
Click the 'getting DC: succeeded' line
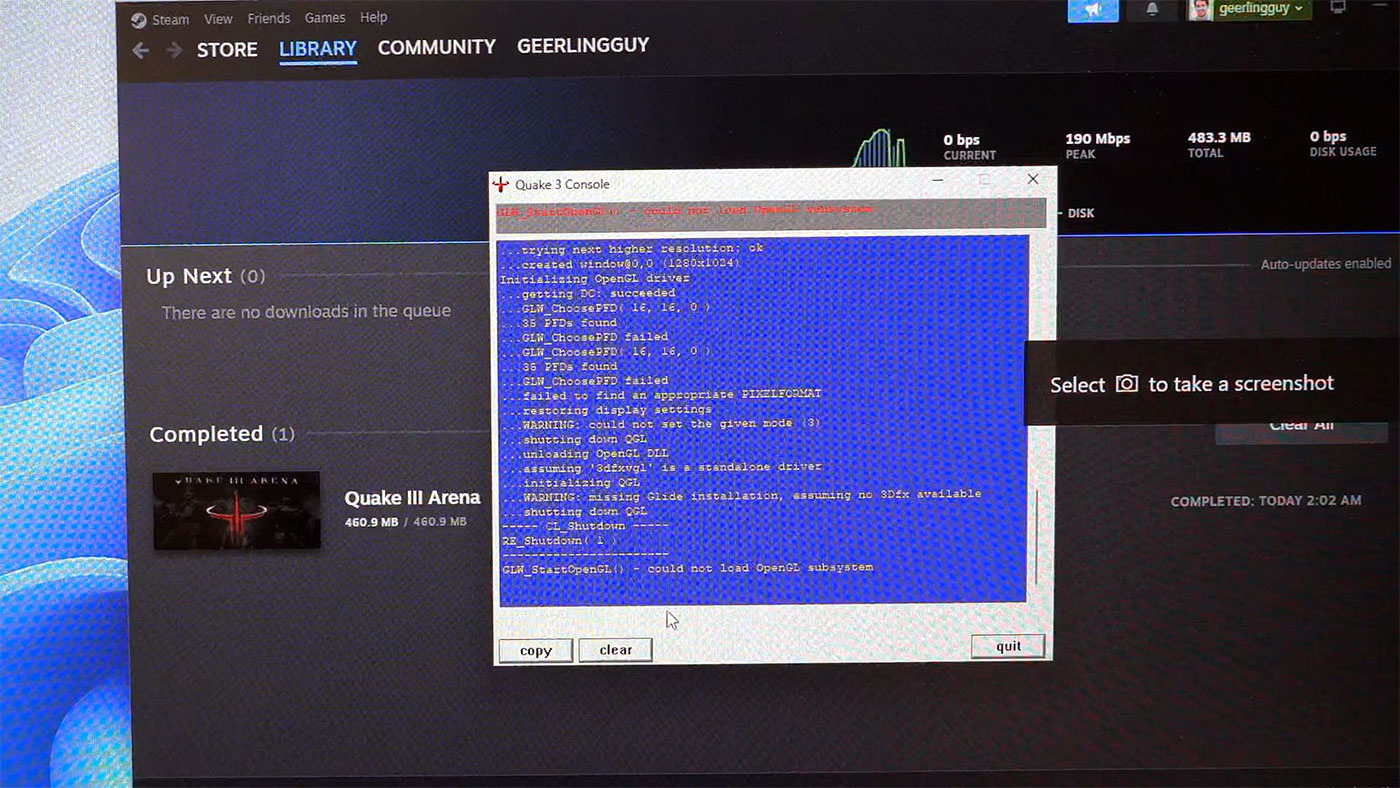[x=588, y=293]
